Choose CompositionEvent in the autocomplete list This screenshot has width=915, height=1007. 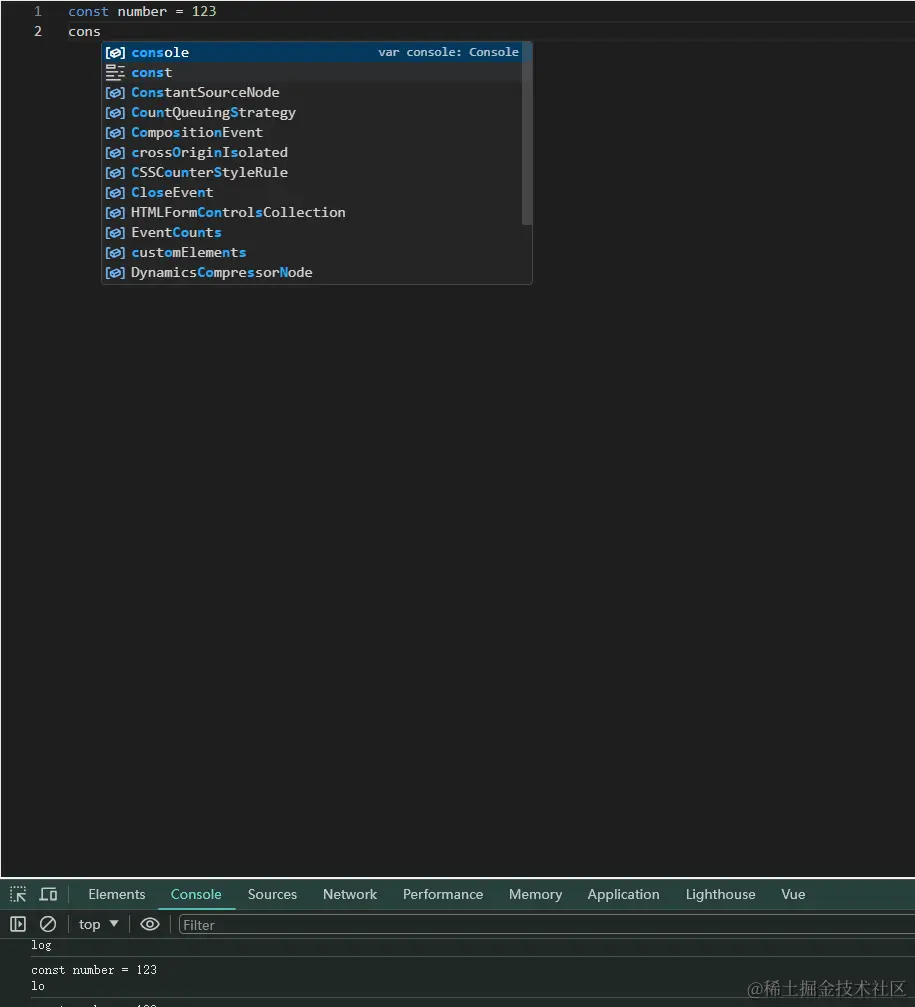(313, 132)
